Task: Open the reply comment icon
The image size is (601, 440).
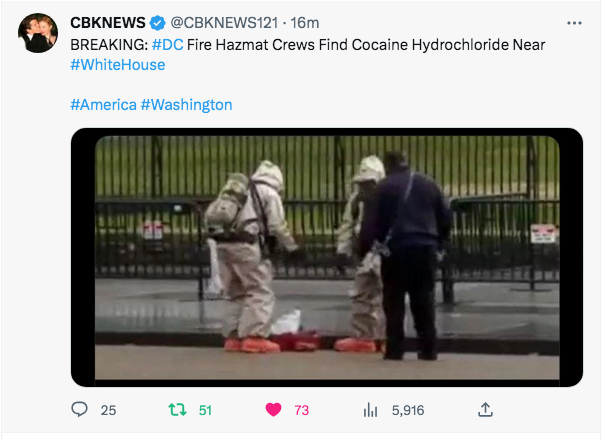Action: (x=79, y=409)
